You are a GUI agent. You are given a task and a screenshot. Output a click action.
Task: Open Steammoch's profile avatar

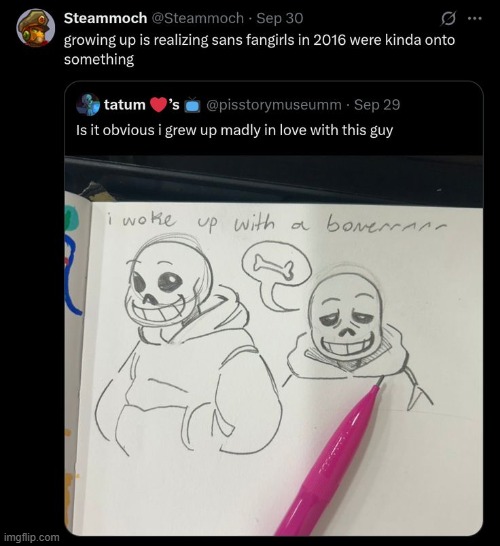pos(36,28)
